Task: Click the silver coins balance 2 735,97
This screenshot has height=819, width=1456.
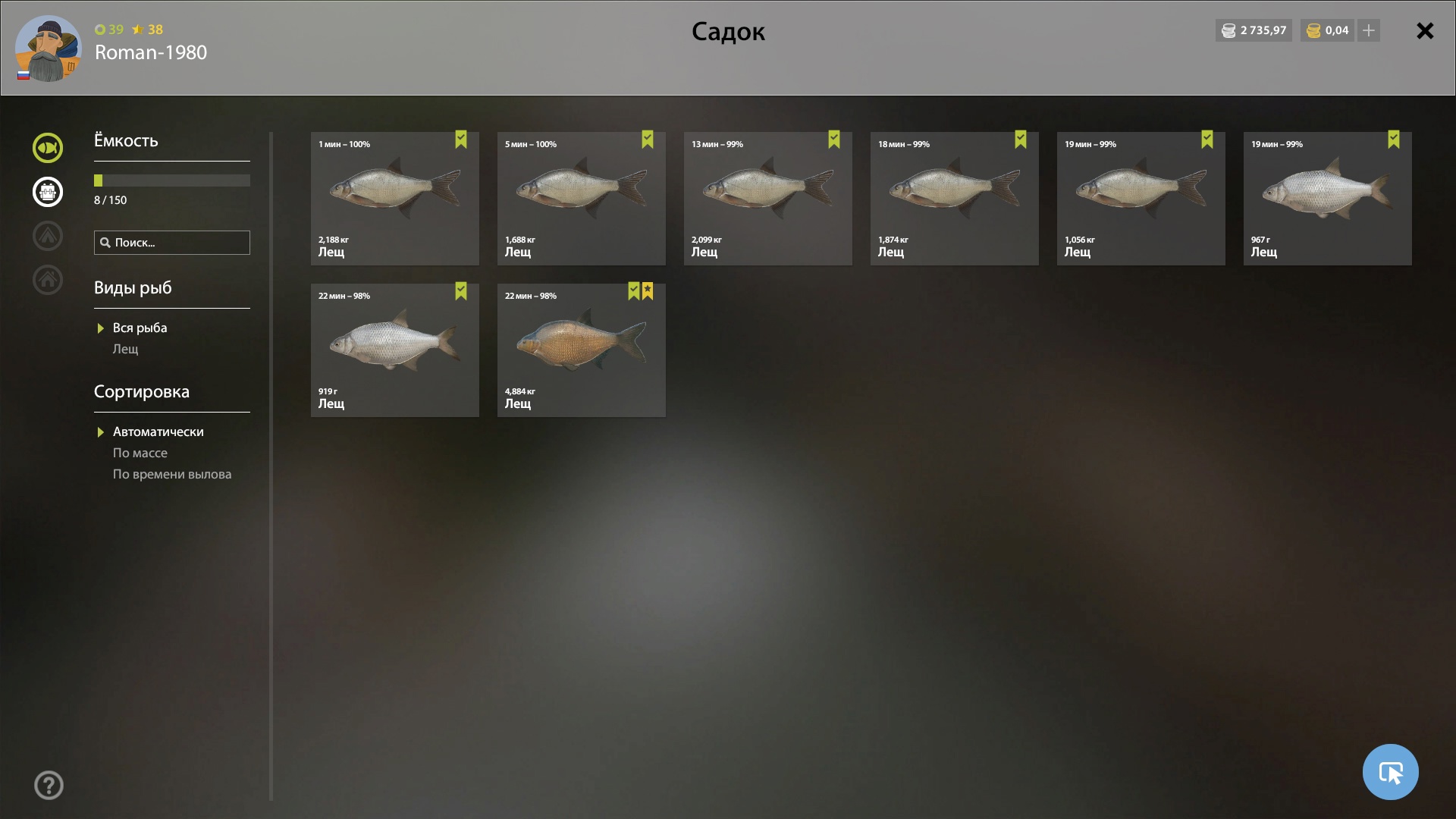Action: [x=1254, y=30]
